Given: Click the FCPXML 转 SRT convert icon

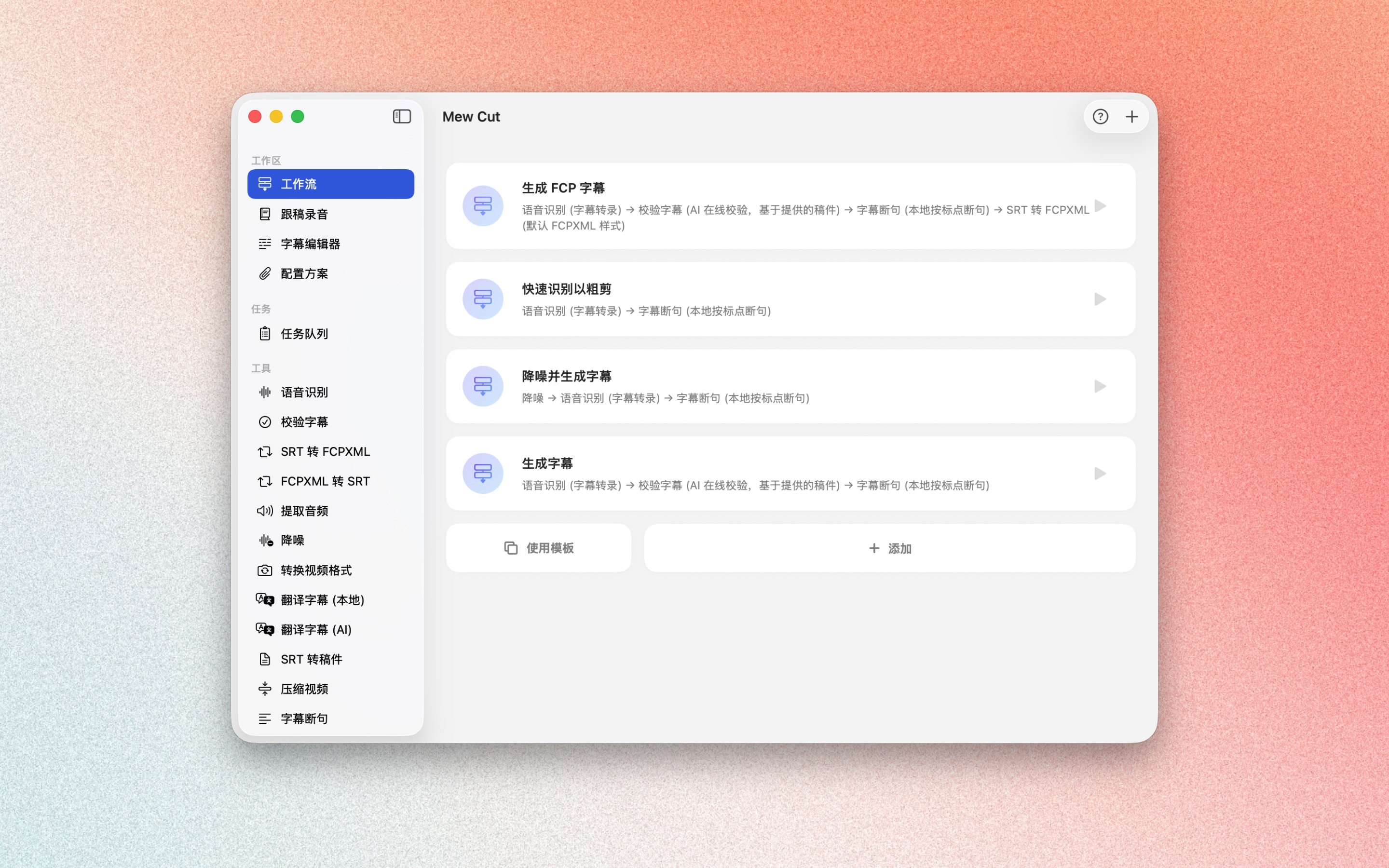Looking at the screenshot, I should pos(265,481).
